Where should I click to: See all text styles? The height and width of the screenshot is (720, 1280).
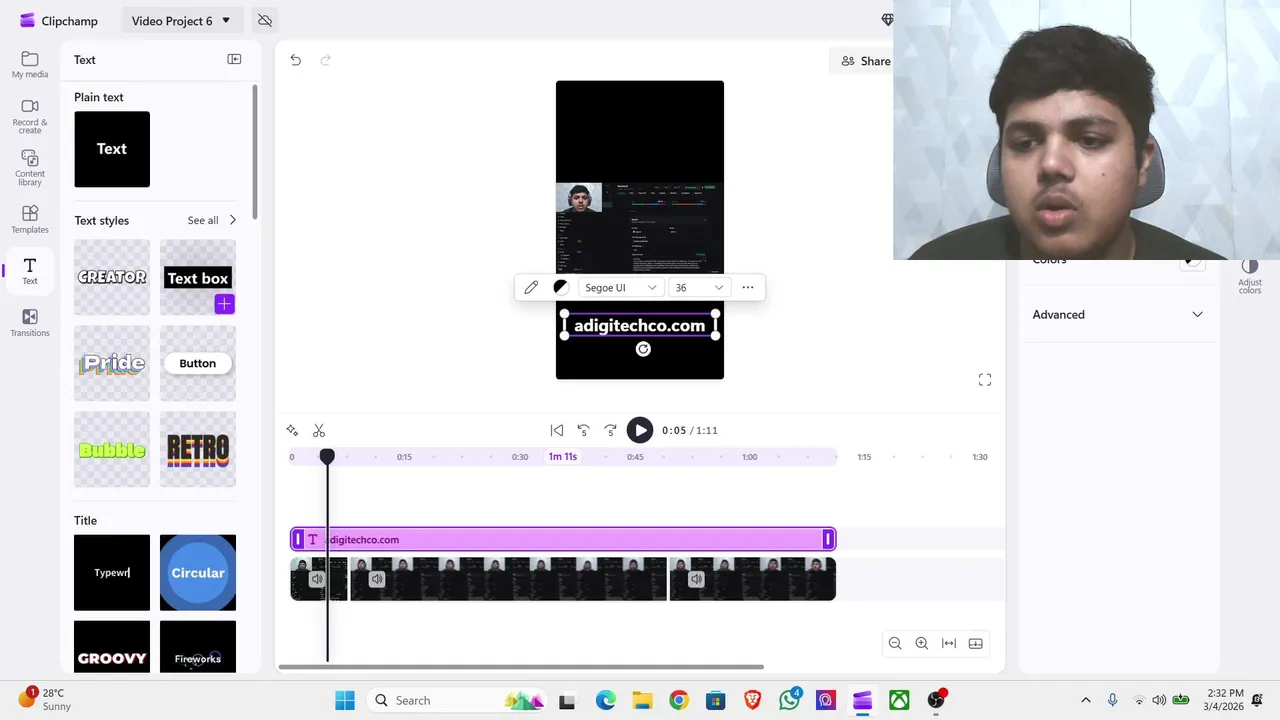point(212,220)
